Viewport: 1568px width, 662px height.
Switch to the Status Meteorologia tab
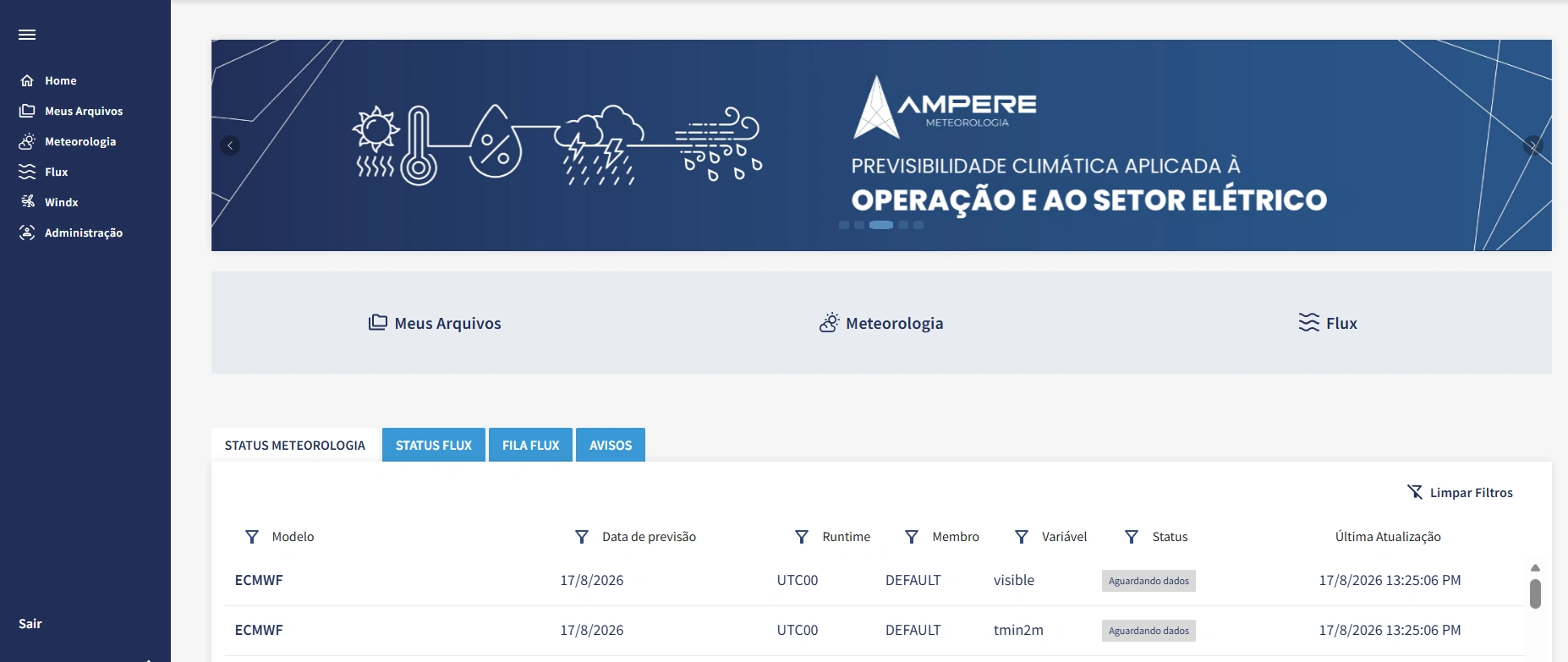coord(295,445)
